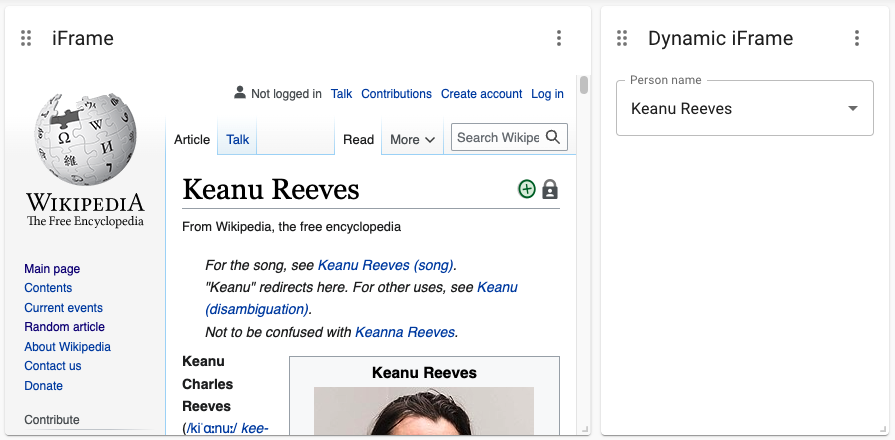895x440 pixels.
Task: Click the Dynamic iFrame drag handle icon
Action: (x=622, y=38)
